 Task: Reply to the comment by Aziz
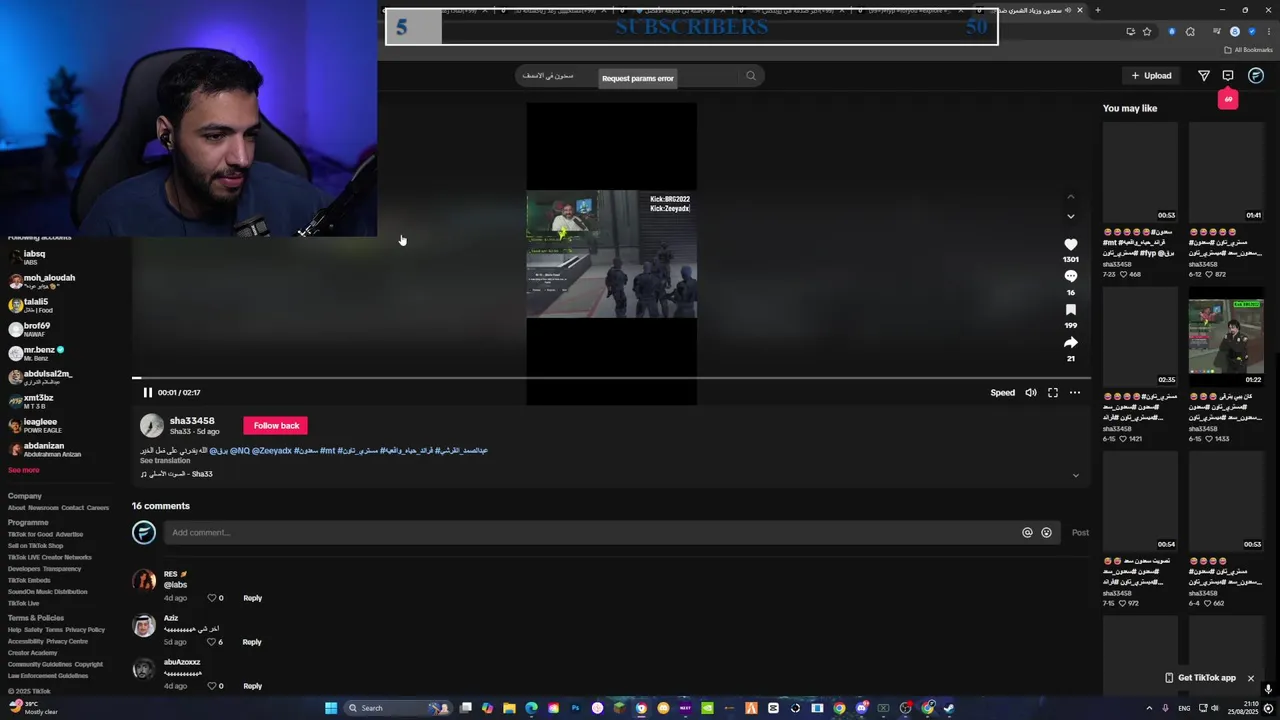click(x=253, y=642)
